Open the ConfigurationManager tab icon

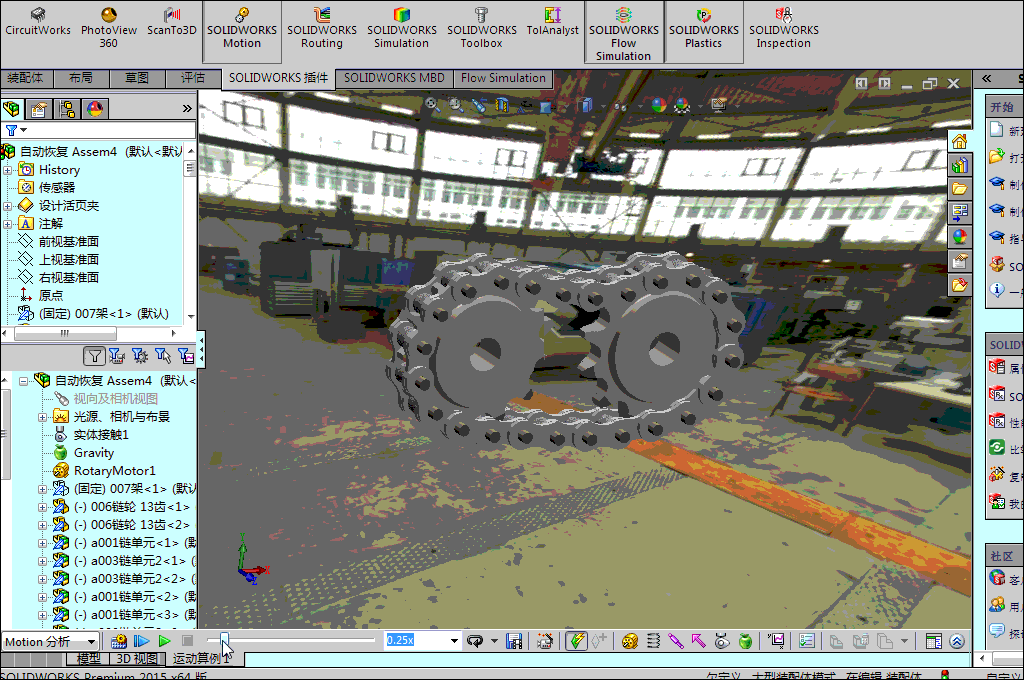click(67, 108)
